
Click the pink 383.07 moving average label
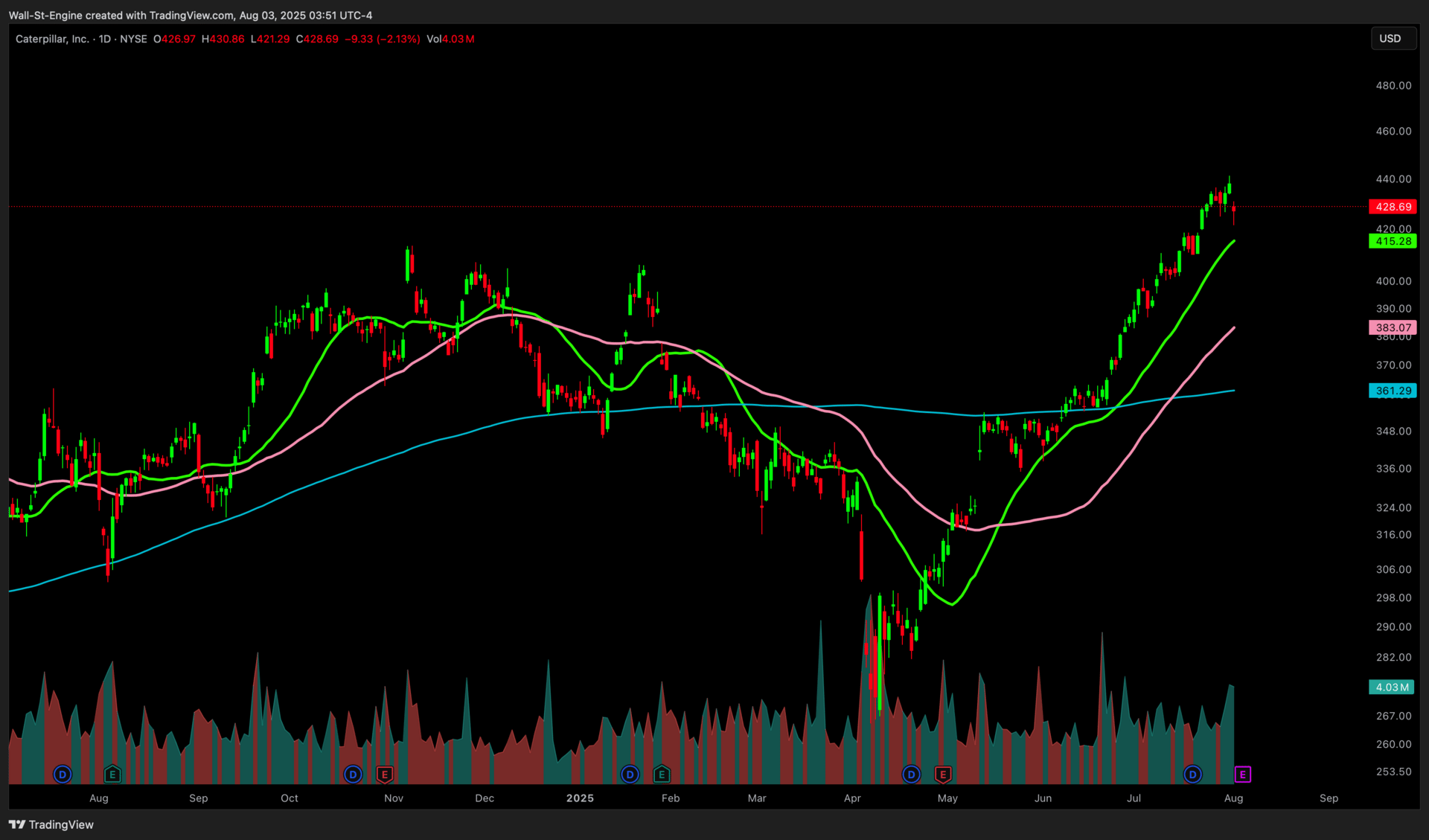coord(1393,327)
